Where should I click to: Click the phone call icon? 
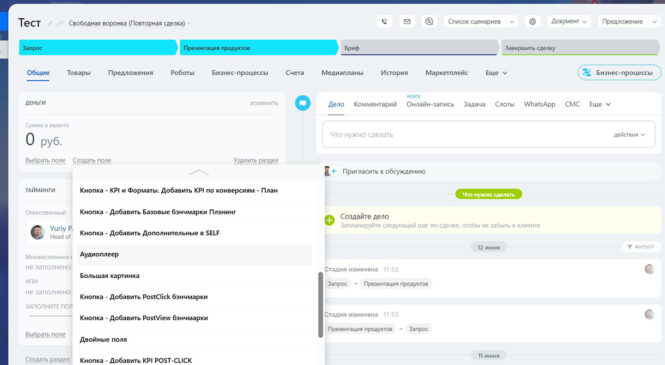coord(384,22)
